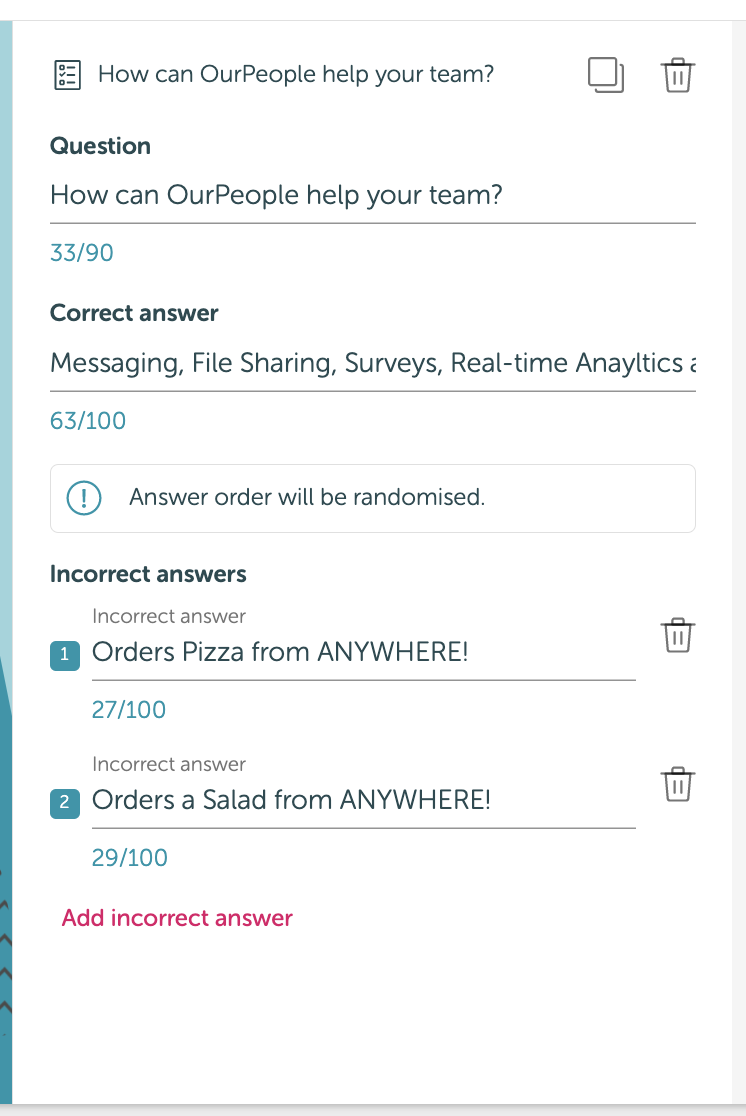The width and height of the screenshot is (746, 1116).
Task: Click the quiz checklist icon beside title
Action: point(68,75)
